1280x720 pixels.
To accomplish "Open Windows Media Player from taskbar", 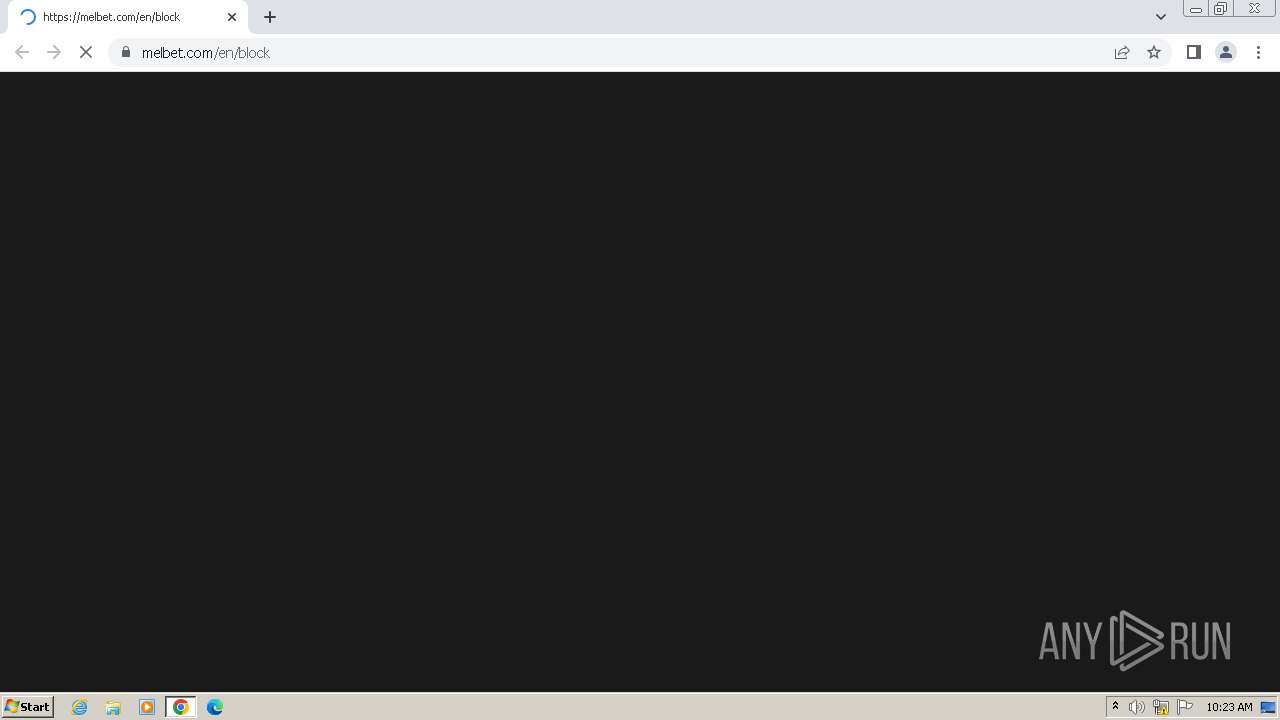I will click(x=147, y=707).
